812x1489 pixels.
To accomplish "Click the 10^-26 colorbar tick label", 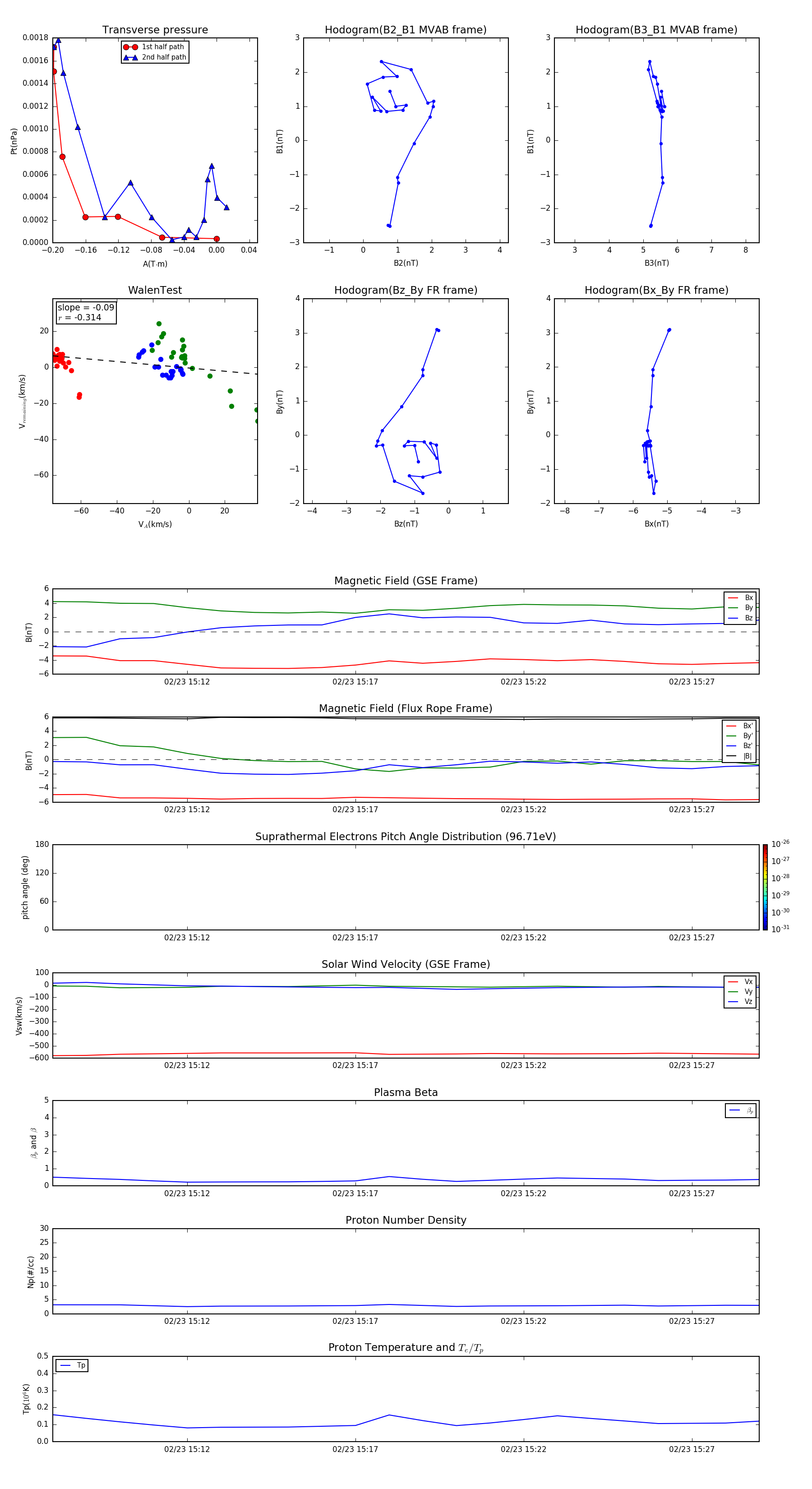I will coord(781,844).
